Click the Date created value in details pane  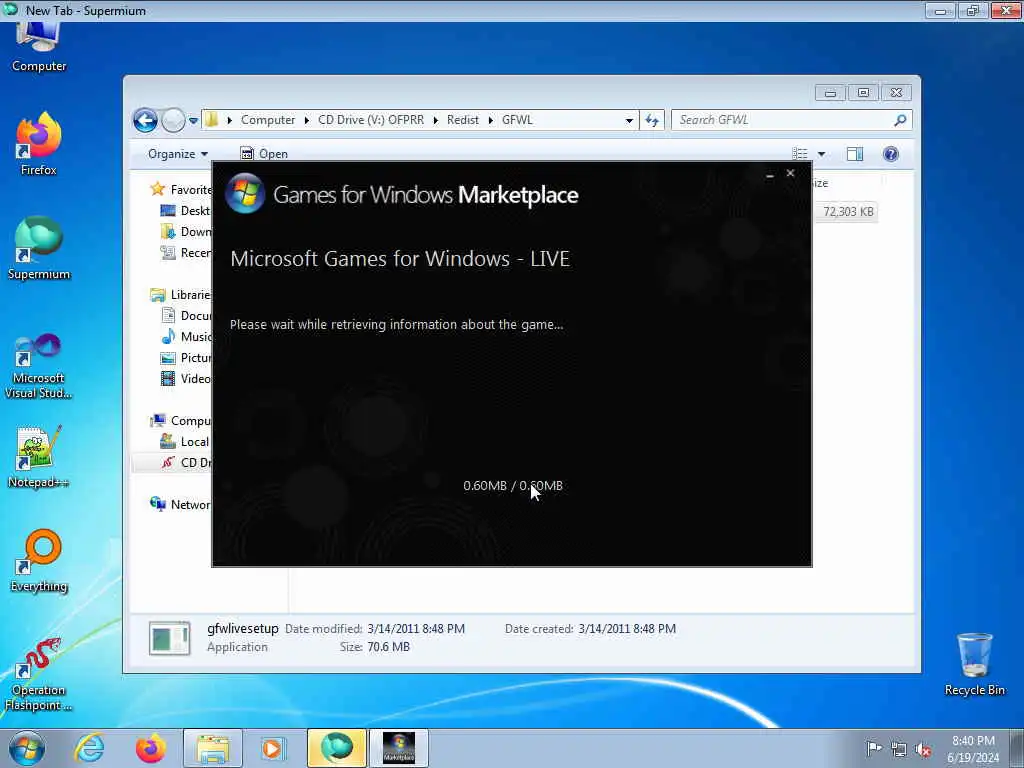click(x=627, y=629)
